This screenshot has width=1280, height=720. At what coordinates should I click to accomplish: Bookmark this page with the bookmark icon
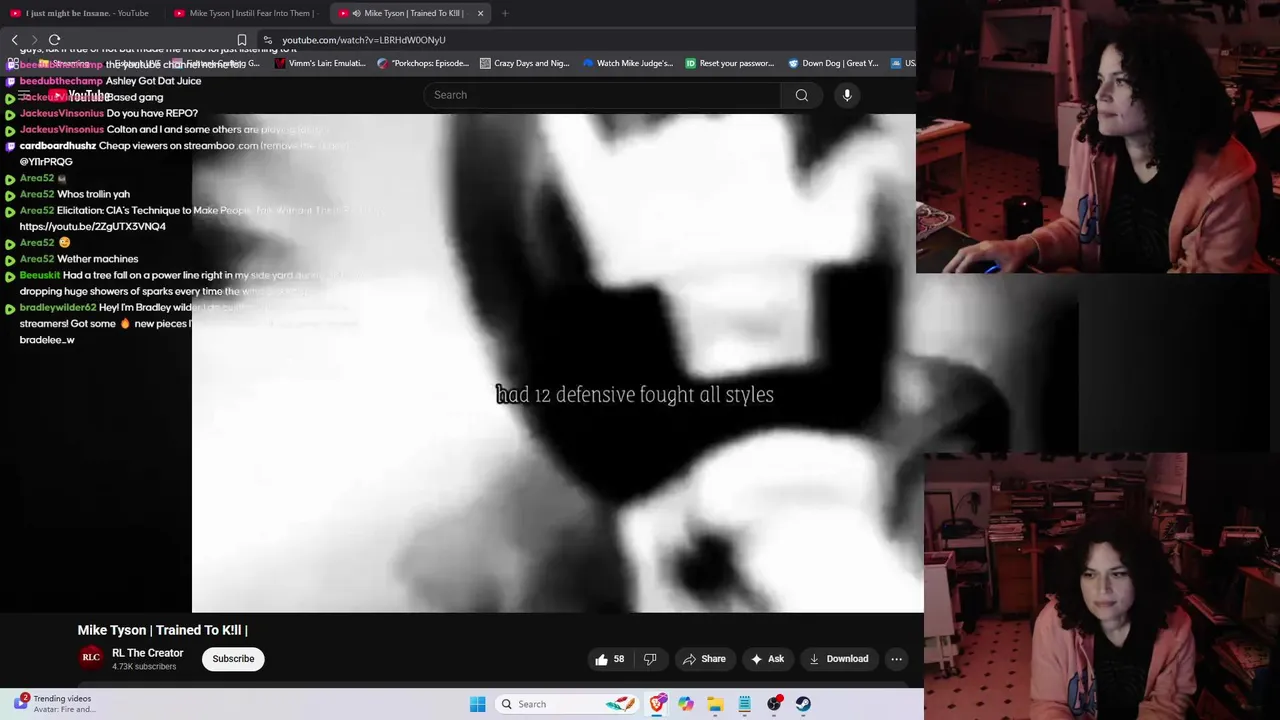click(x=242, y=40)
